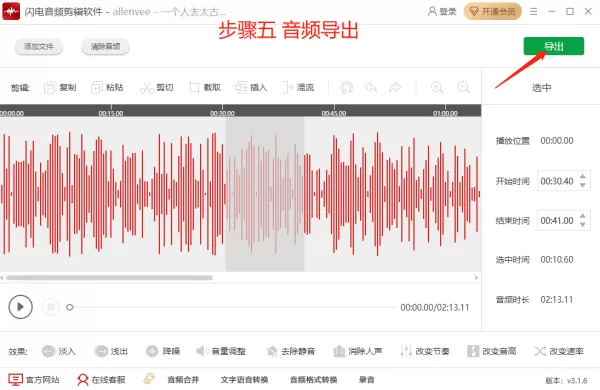The image size is (600, 390).
Task: Apply the 消除人声 remove vocals effect
Action: coord(358,351)
